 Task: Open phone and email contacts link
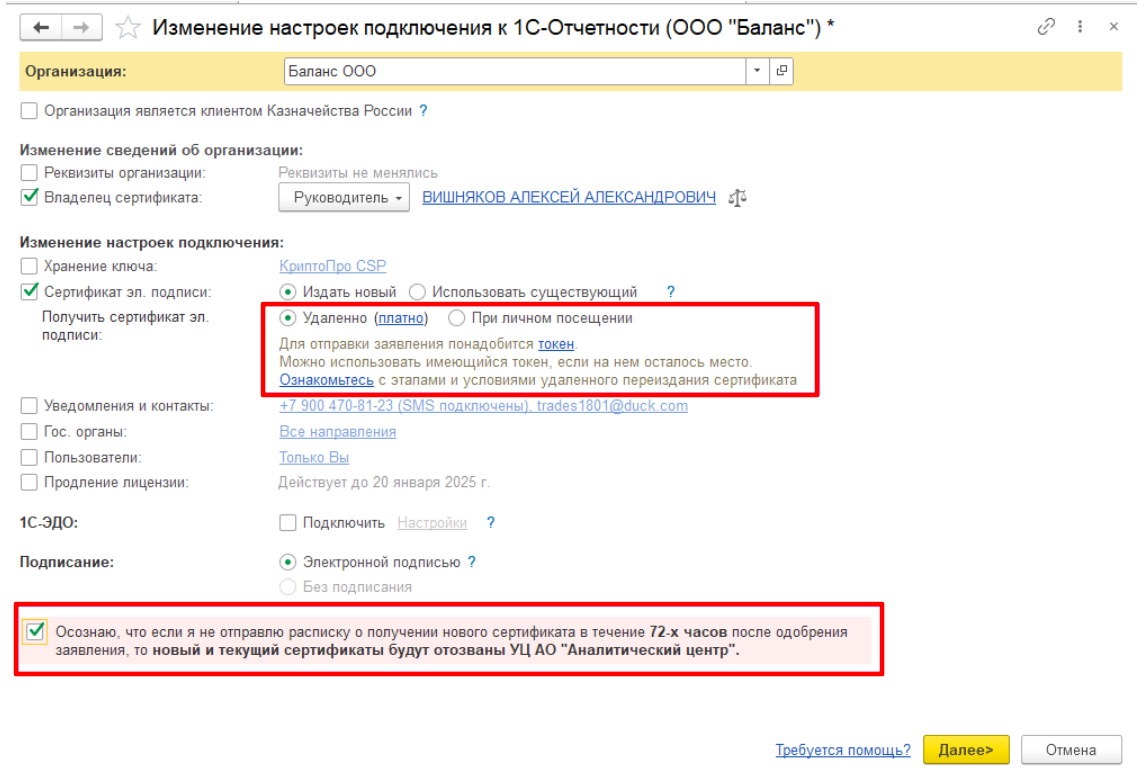(x=484, y=405)
